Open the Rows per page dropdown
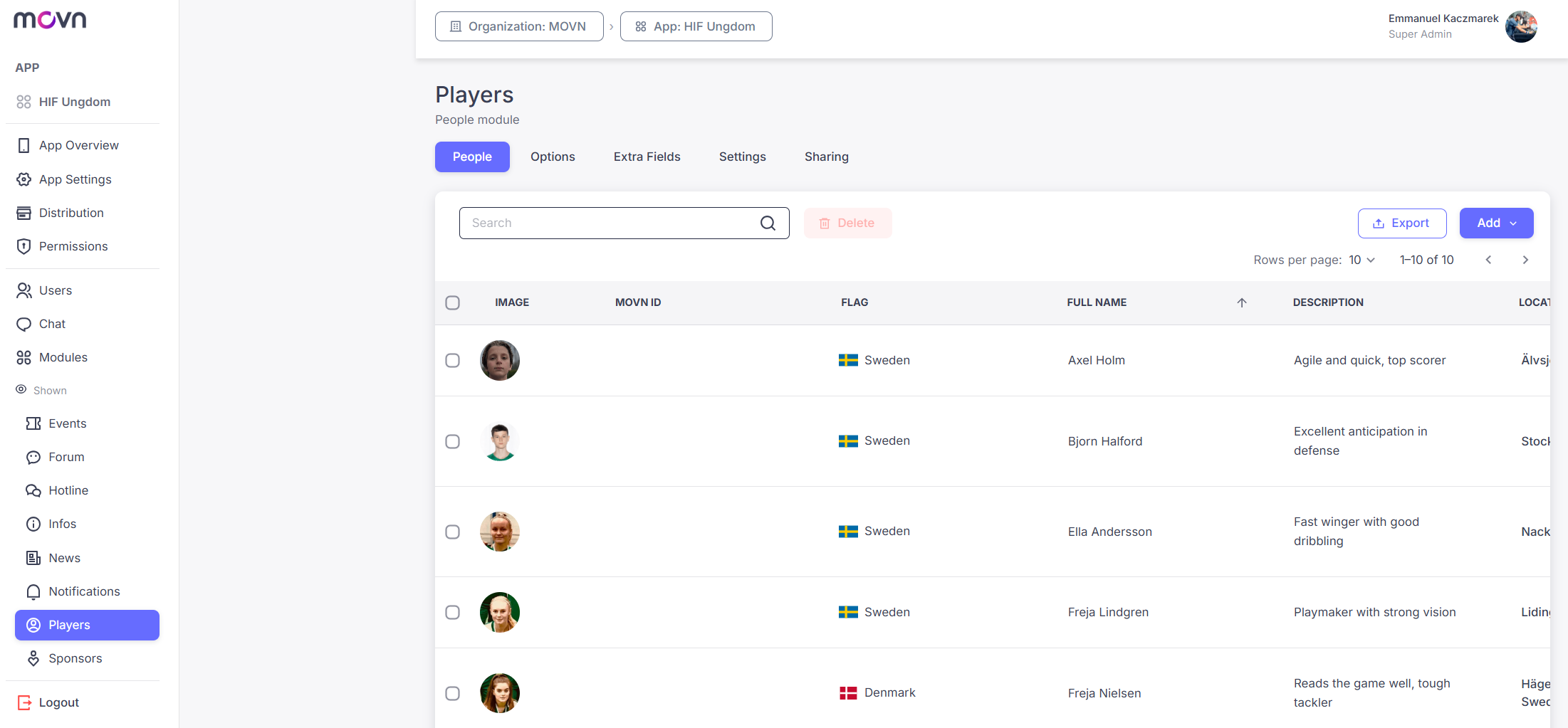This screenshot has width=1568, height=728. (1361, 260)
